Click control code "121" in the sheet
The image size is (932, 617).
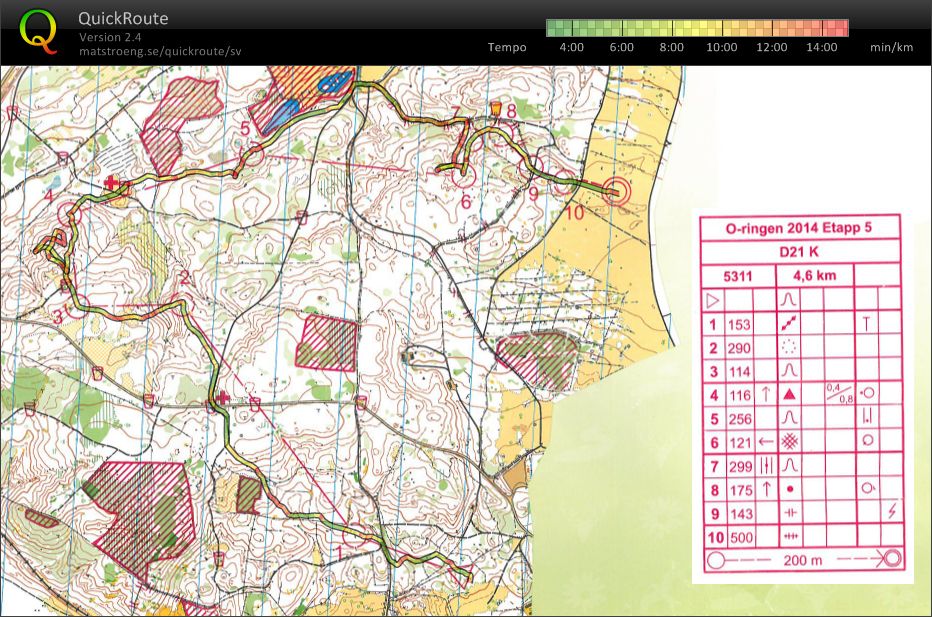point(739,443)
